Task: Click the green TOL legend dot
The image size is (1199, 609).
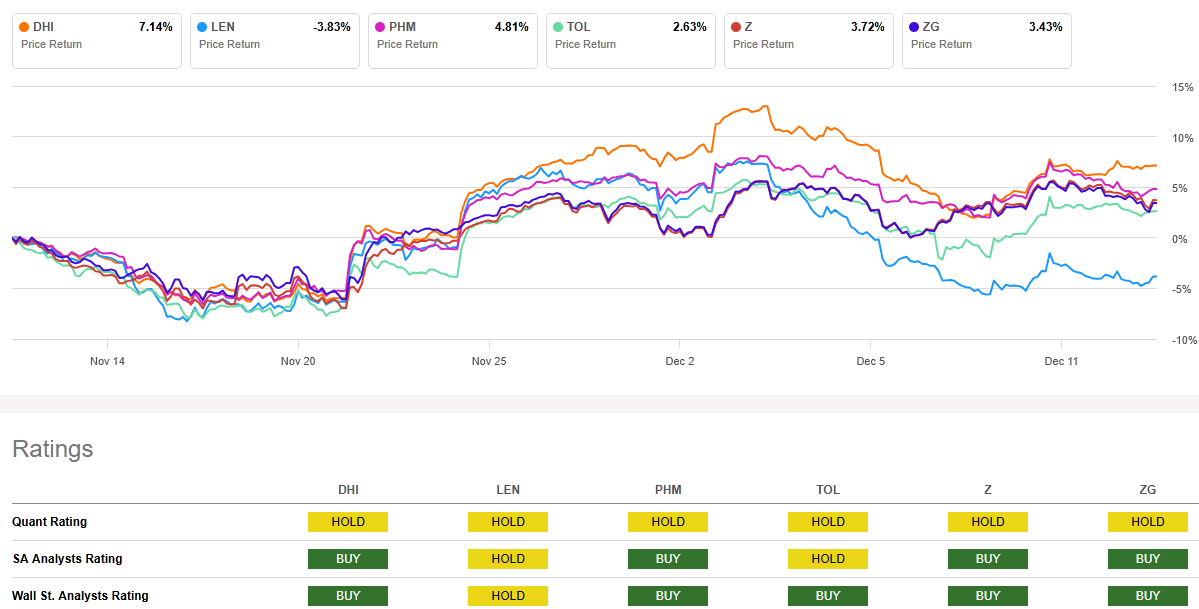Action: pos(559,27)
